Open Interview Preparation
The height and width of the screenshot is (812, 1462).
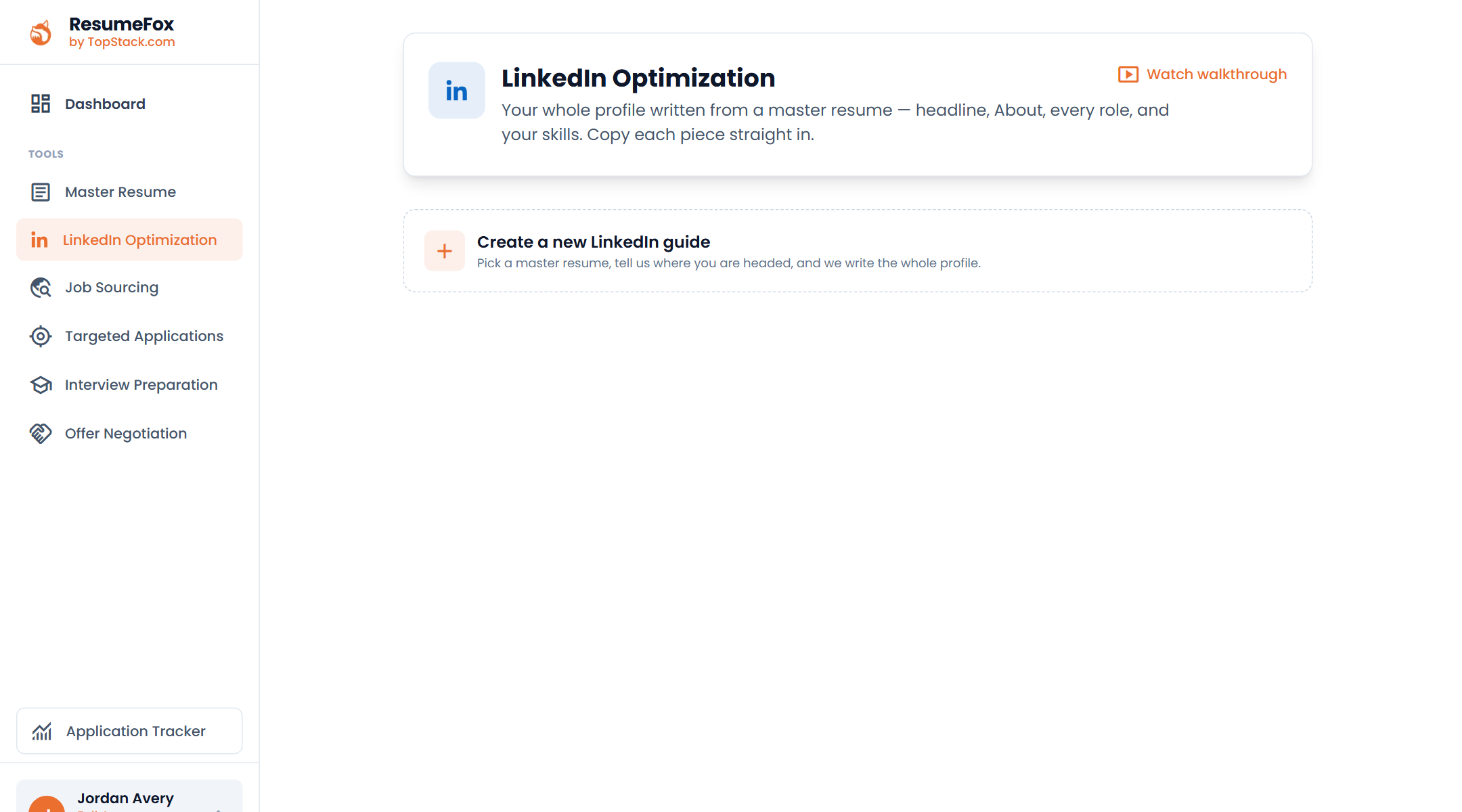pyautogui.click(x=129, y=385)
